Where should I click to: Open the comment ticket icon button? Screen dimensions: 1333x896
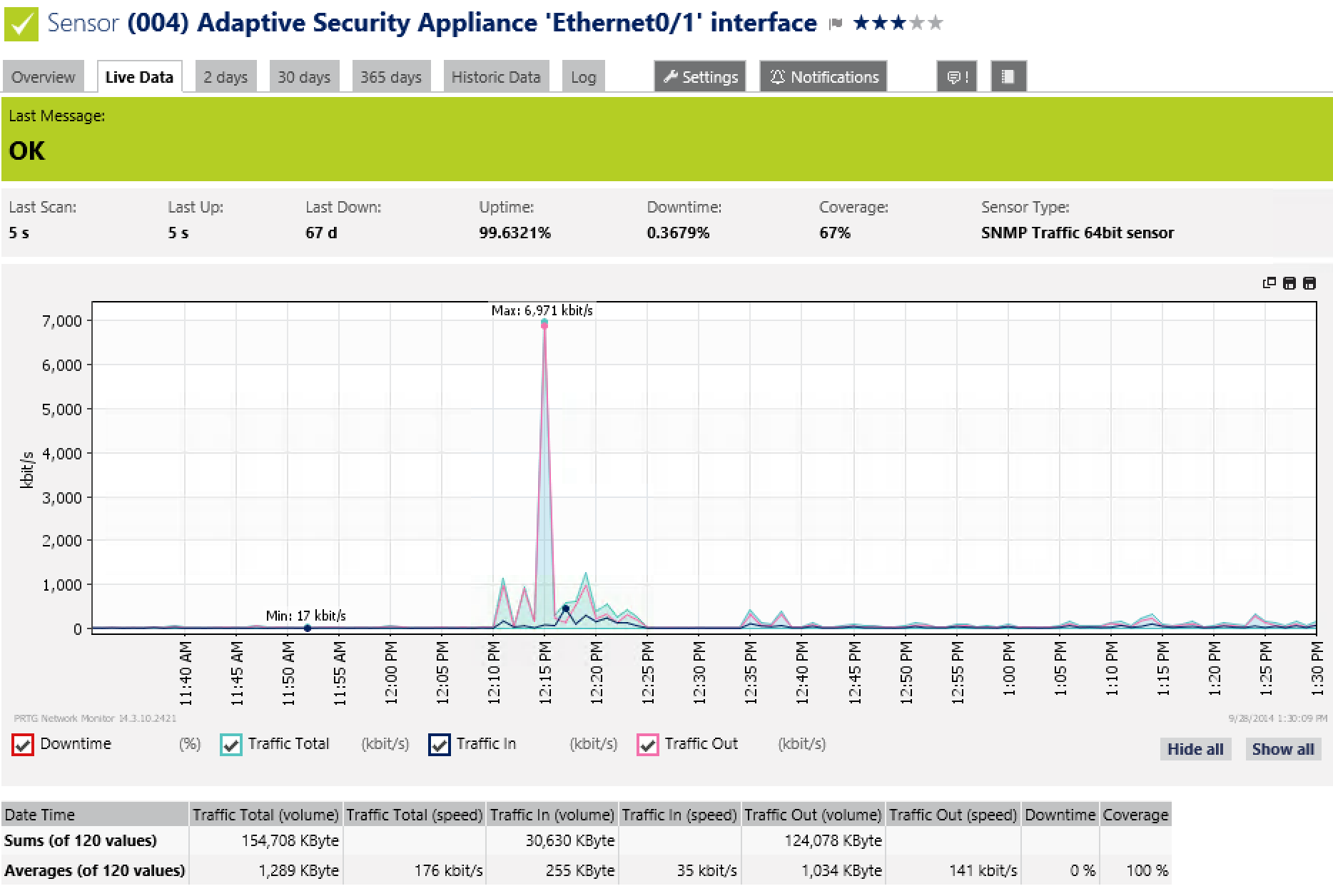point(956,77)
